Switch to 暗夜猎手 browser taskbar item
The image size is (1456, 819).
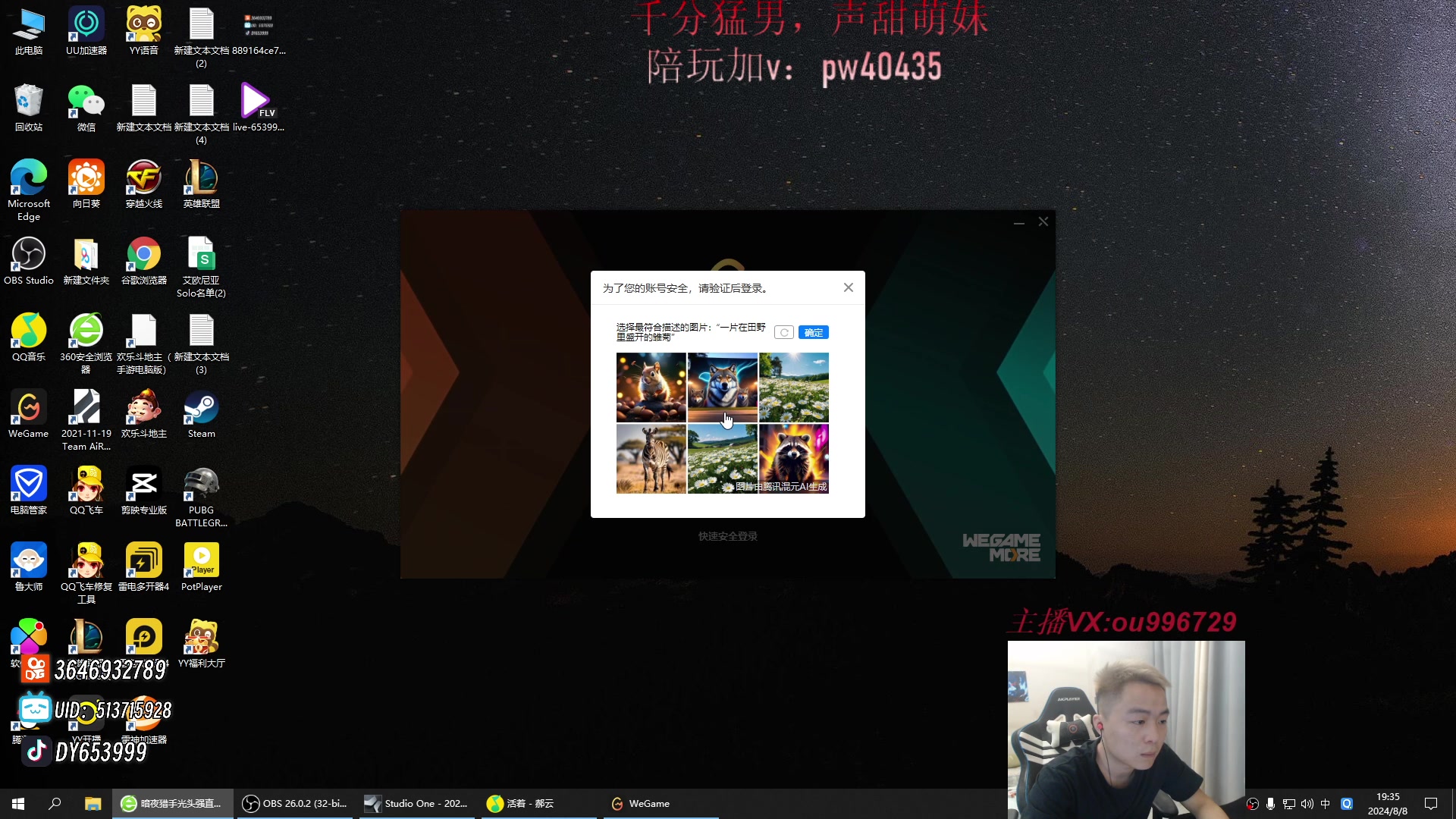click(x=173, y=804)
